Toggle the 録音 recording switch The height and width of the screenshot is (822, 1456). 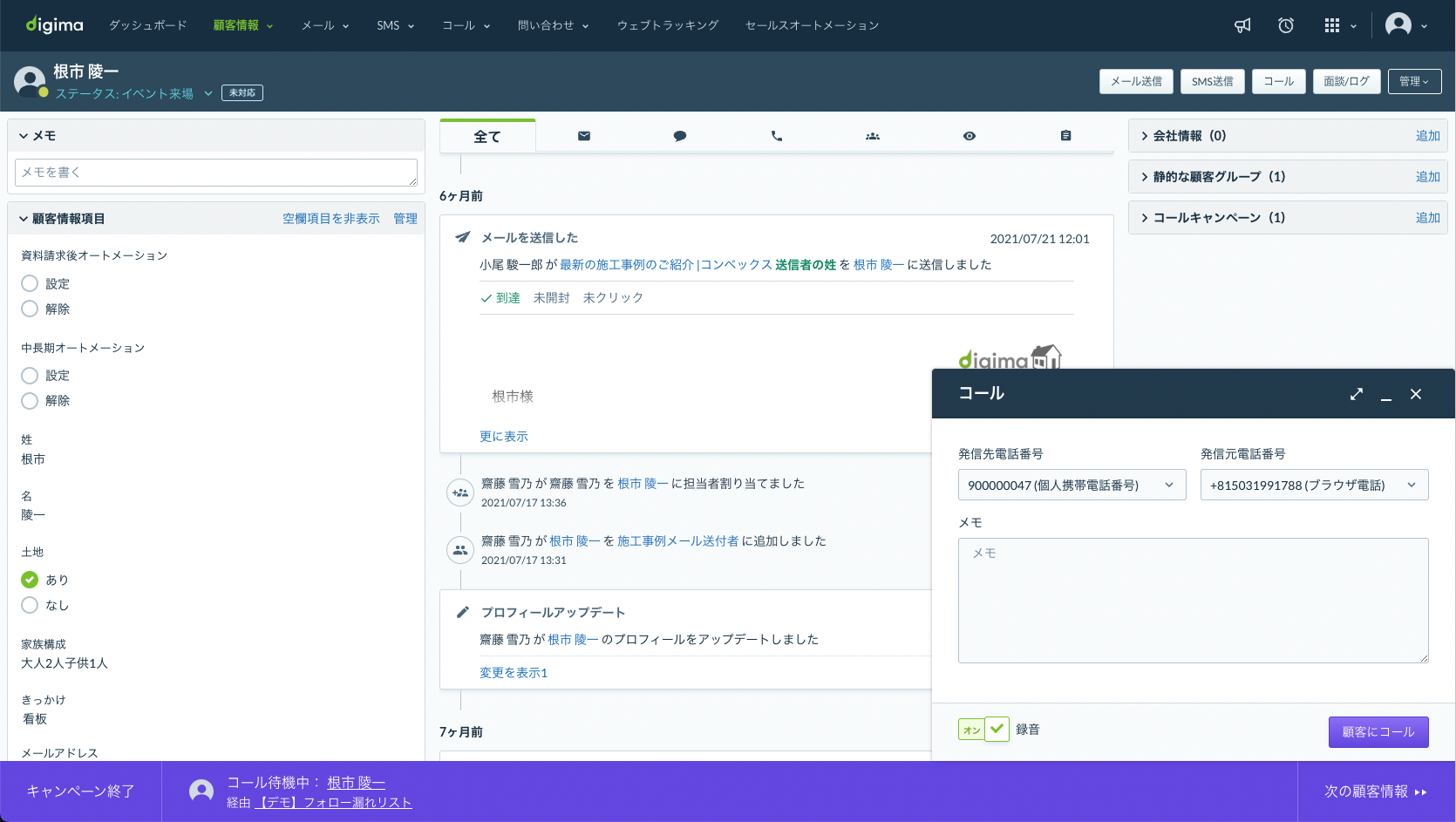(x=983, y=730)
